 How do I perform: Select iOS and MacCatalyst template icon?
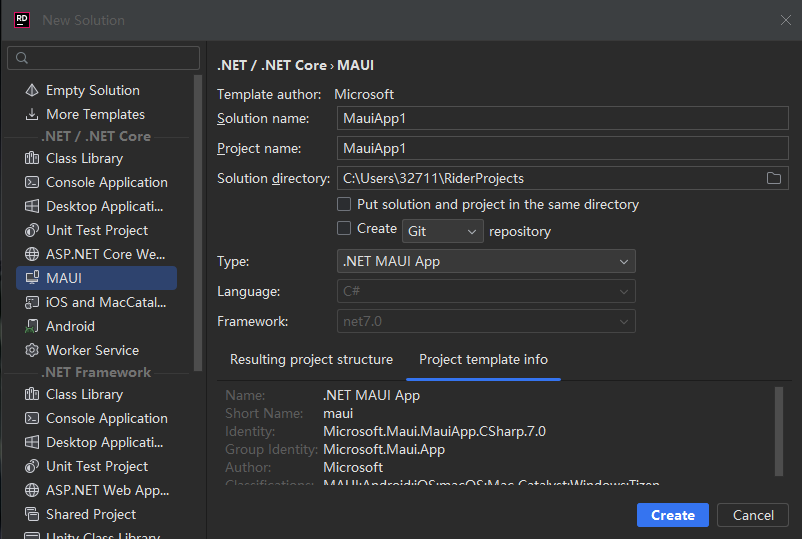(32, 302)
